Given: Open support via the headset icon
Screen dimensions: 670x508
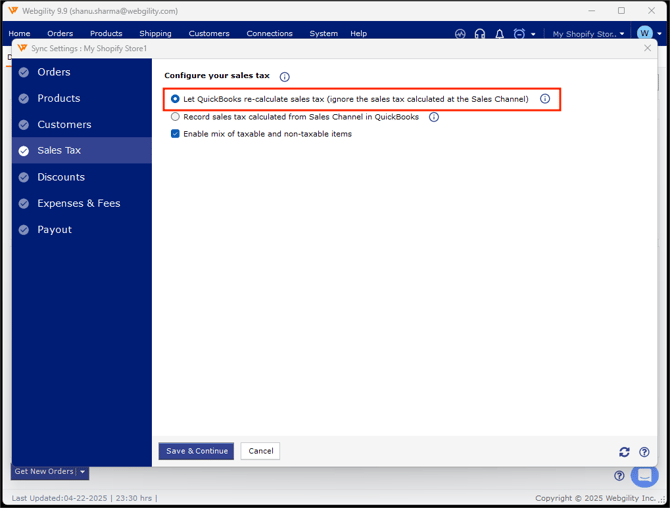Looking at the screenshot, I should (x=480, y=34).
